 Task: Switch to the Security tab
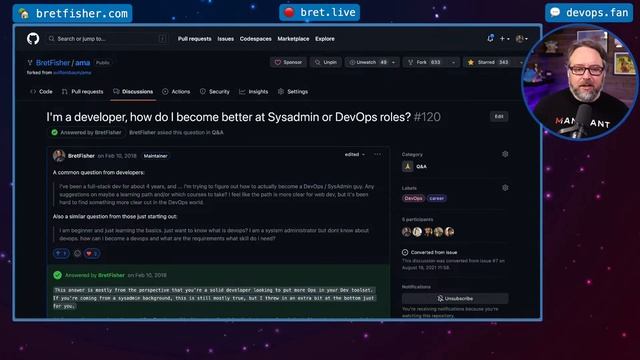[x=215, y=92]
